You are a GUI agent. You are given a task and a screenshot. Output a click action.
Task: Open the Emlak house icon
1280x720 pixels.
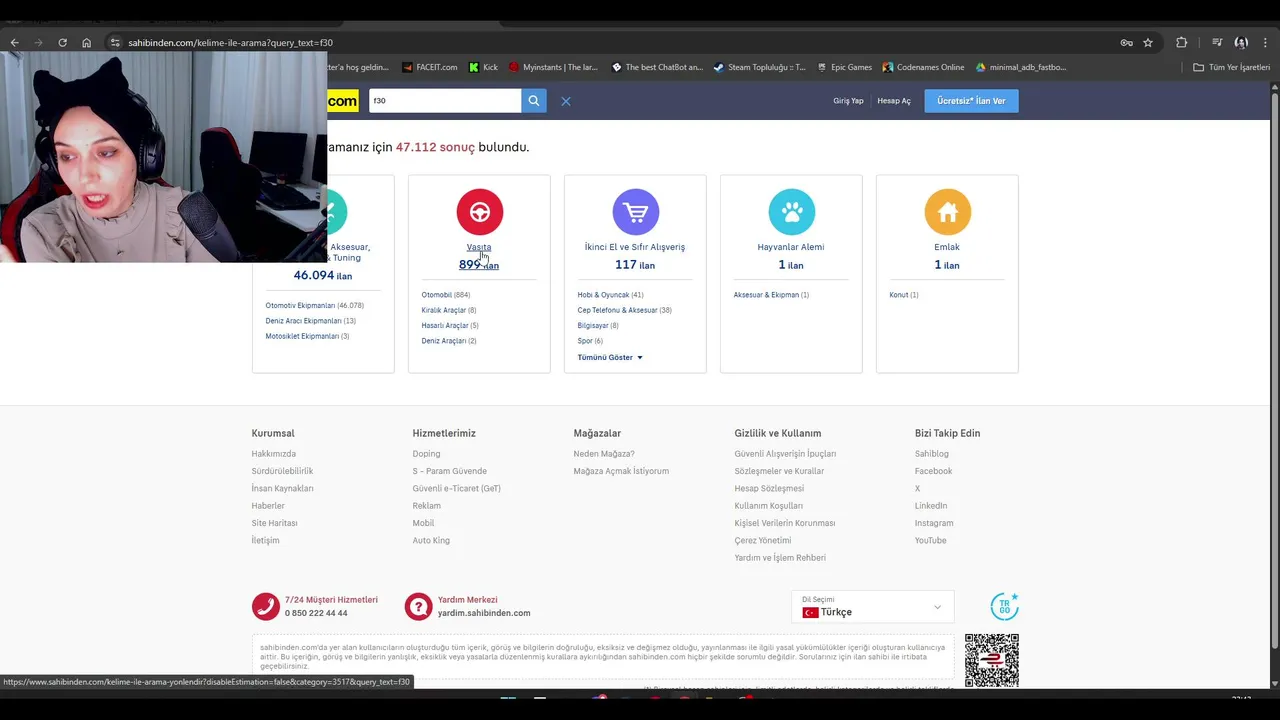[x=947, y=212]
